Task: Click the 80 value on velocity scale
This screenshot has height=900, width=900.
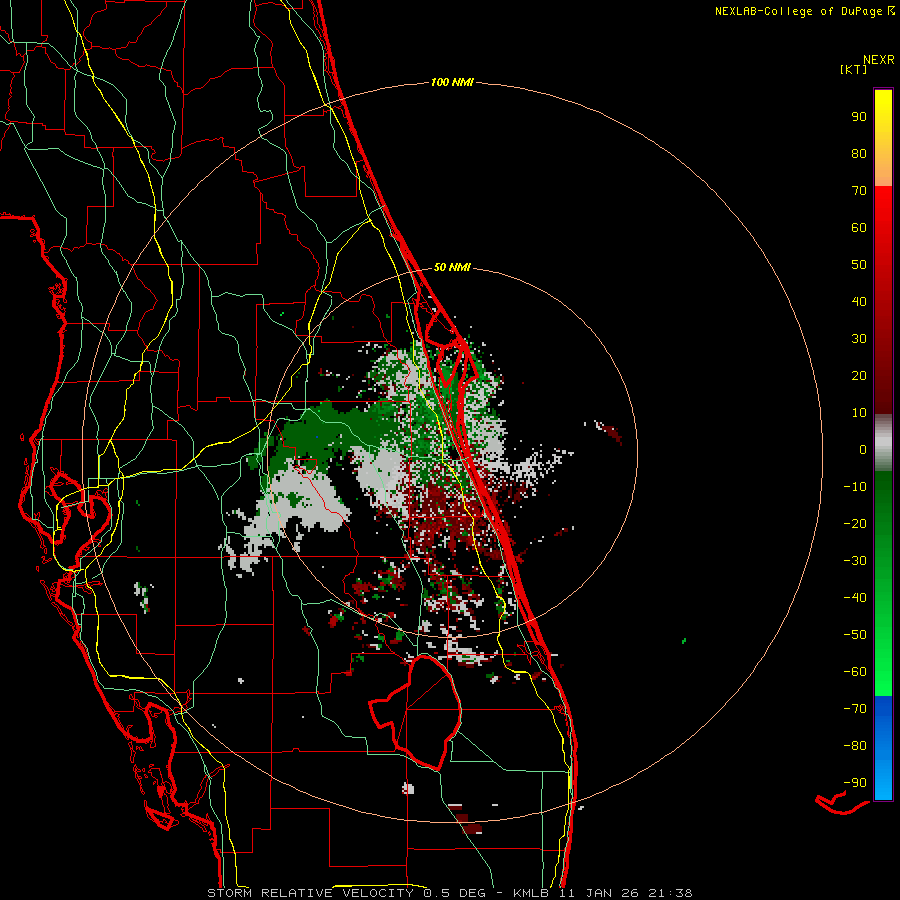Action: tap(859, 154)
